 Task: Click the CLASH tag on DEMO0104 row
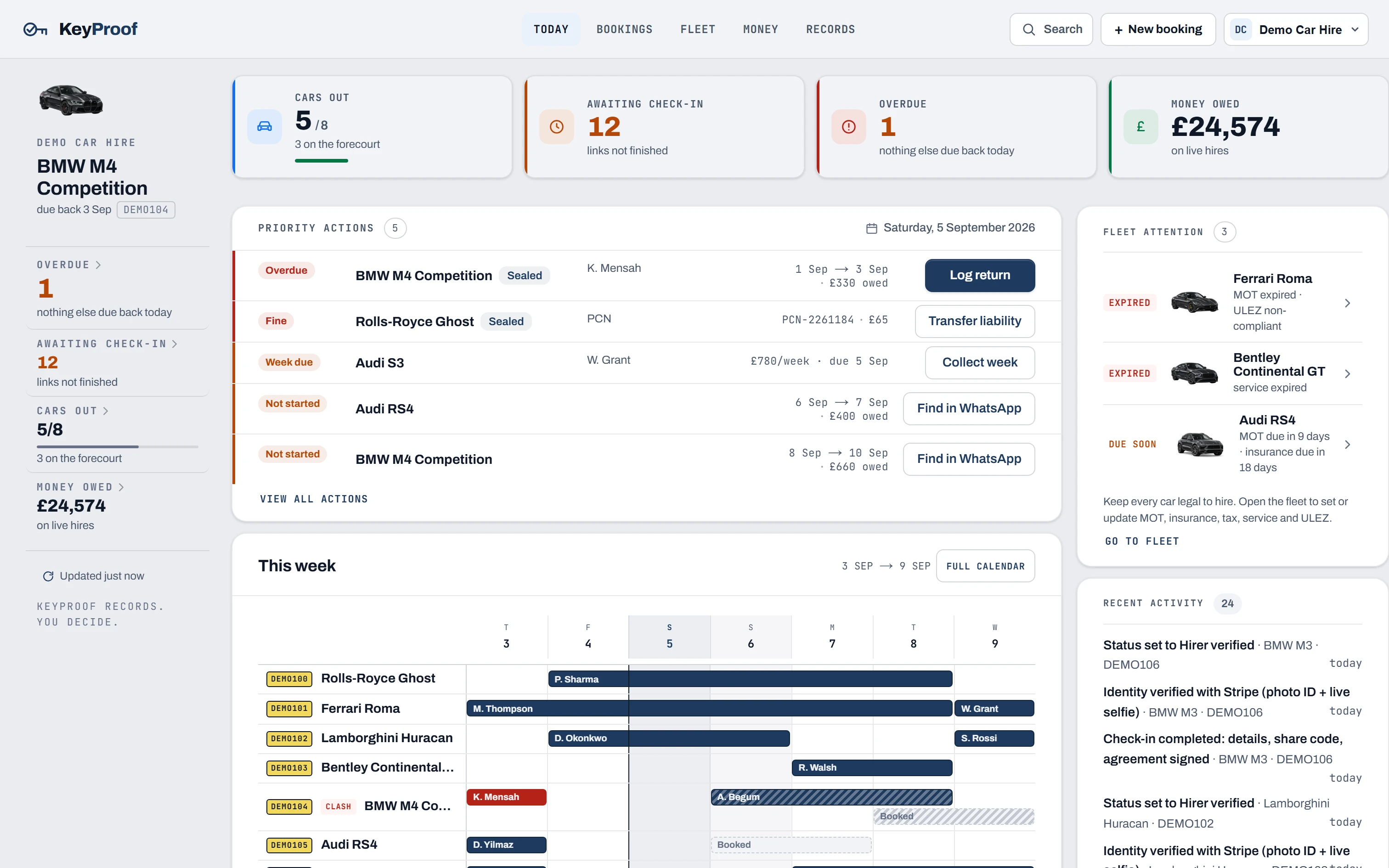point(338,806)
